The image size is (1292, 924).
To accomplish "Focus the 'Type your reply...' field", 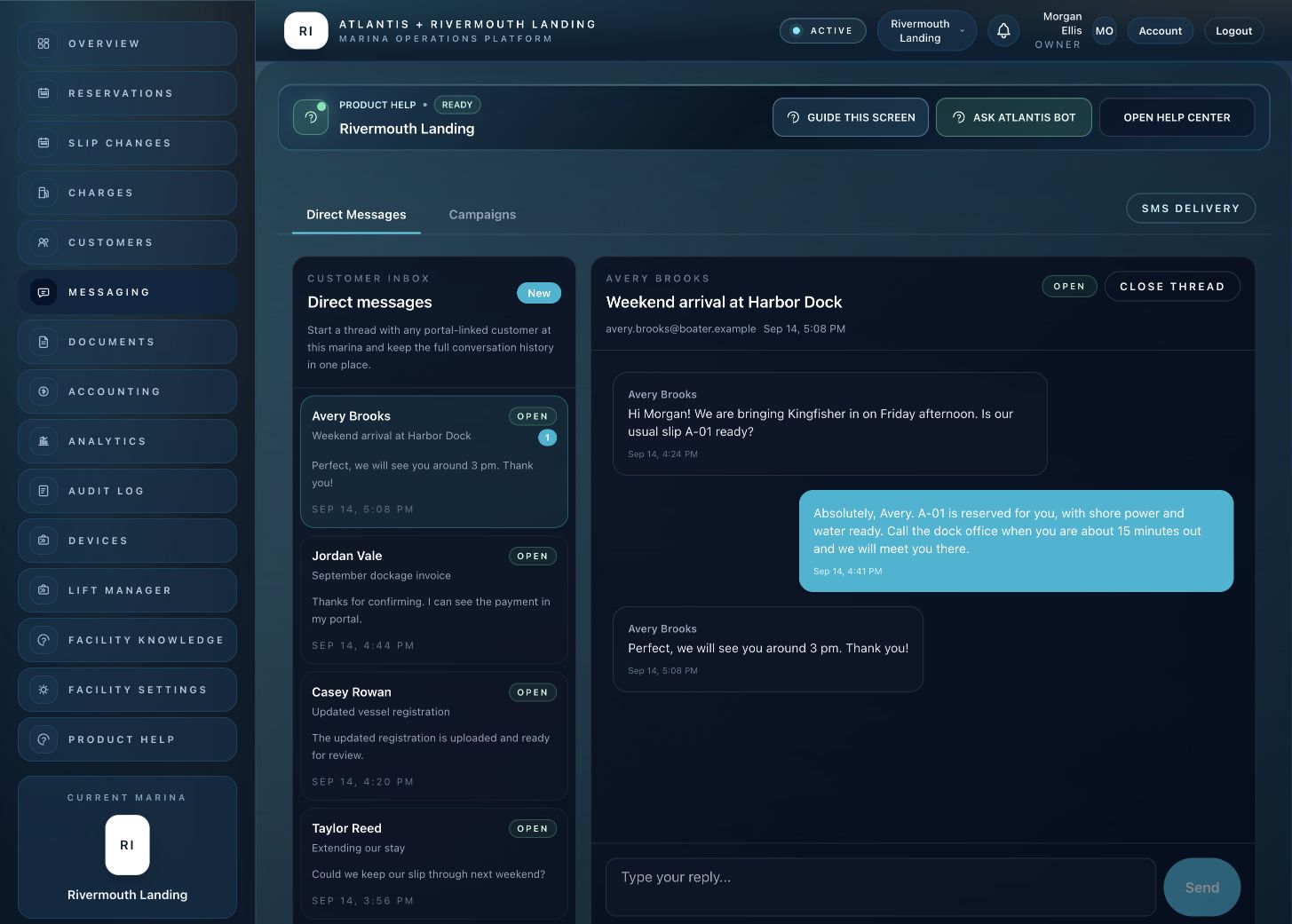I will click(881, 887).
